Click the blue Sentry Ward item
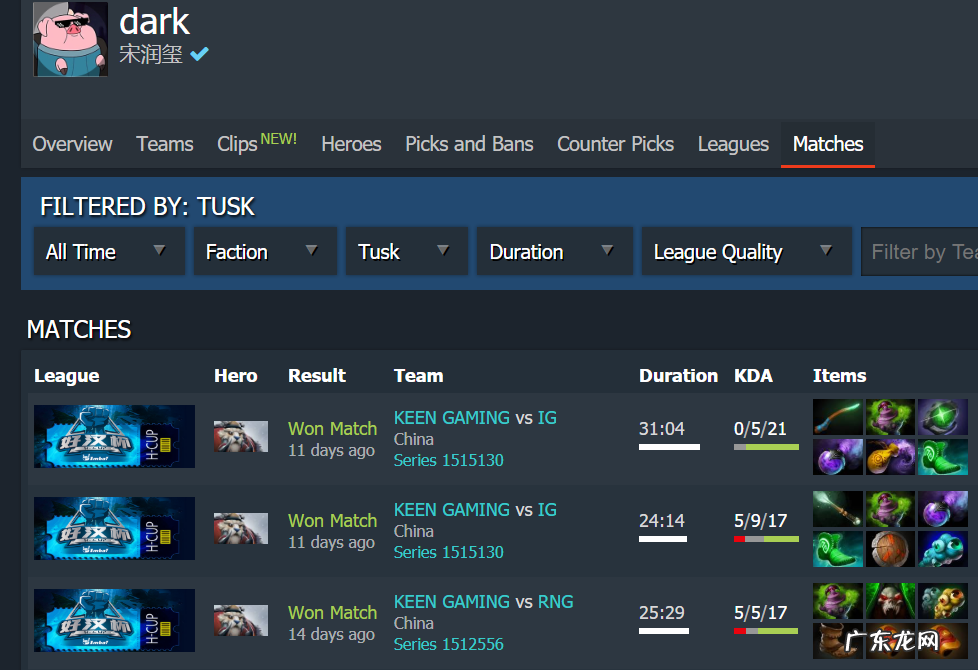 point(942,549)
